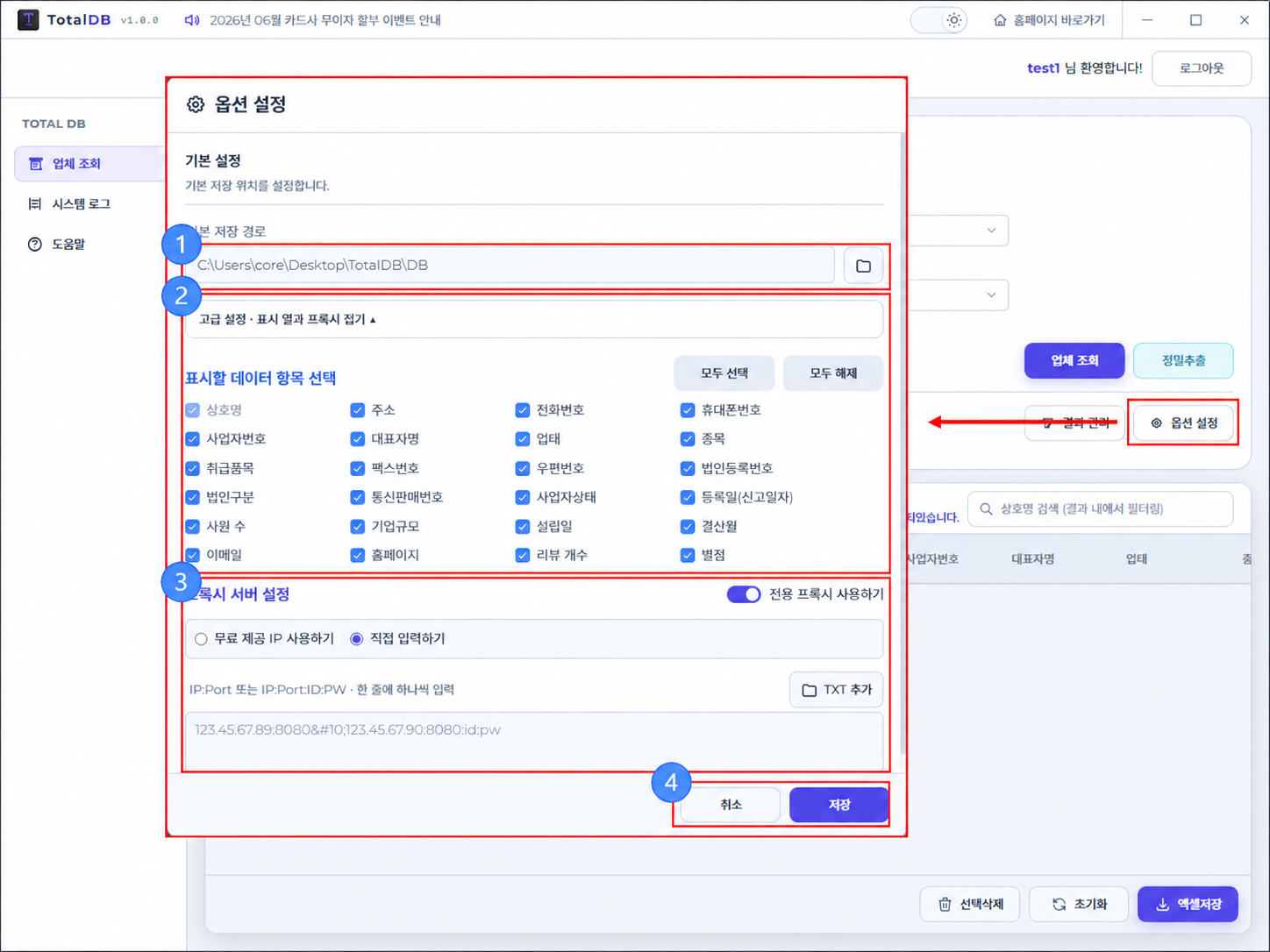
Task: Click the 홈페이지 바로가기 link
Action: [x=1049, y=20]
